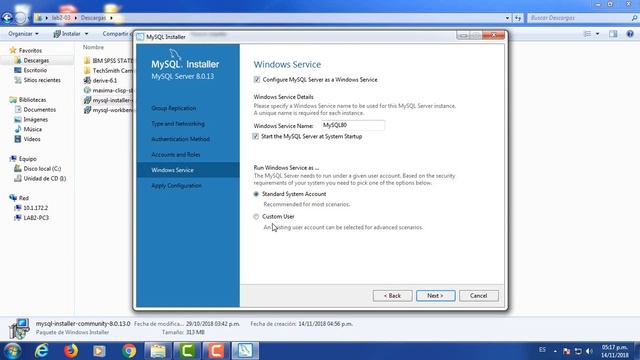Image resolution: width=640 pixels, height=360 pixels.
Task: Click the Equipo computer icon
Action: [13, 159]
